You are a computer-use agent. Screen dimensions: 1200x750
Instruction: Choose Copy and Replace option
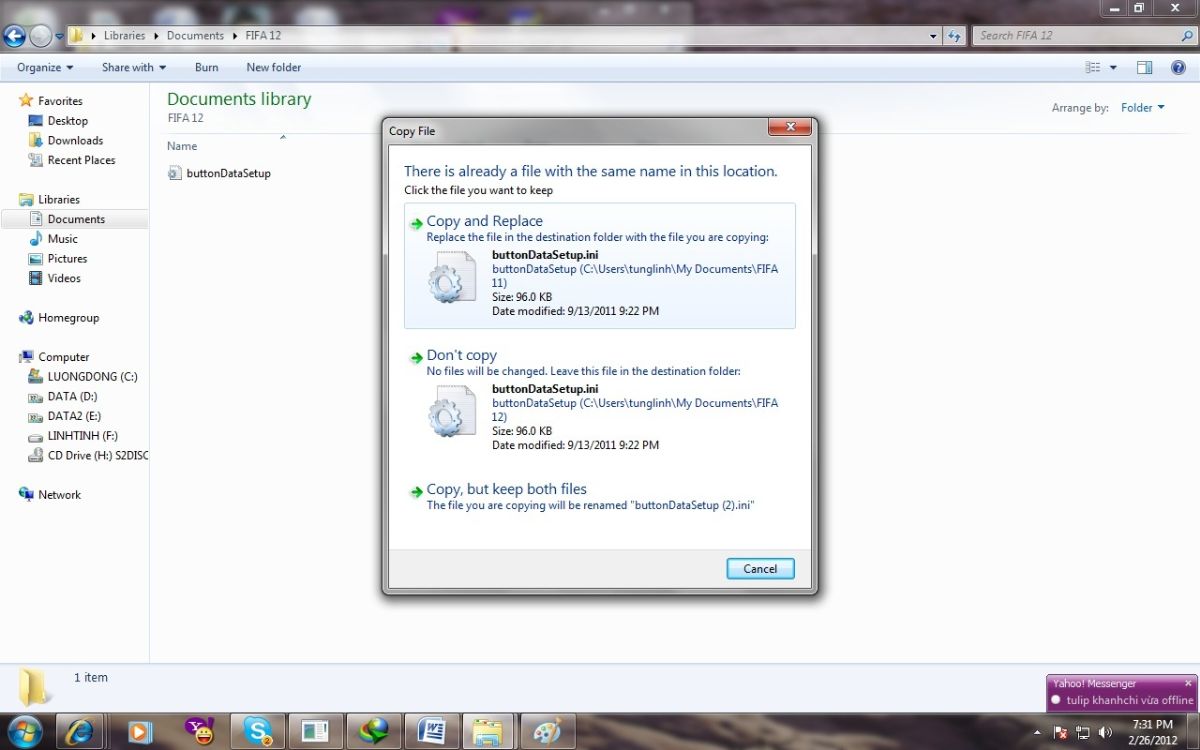[600, 266]
